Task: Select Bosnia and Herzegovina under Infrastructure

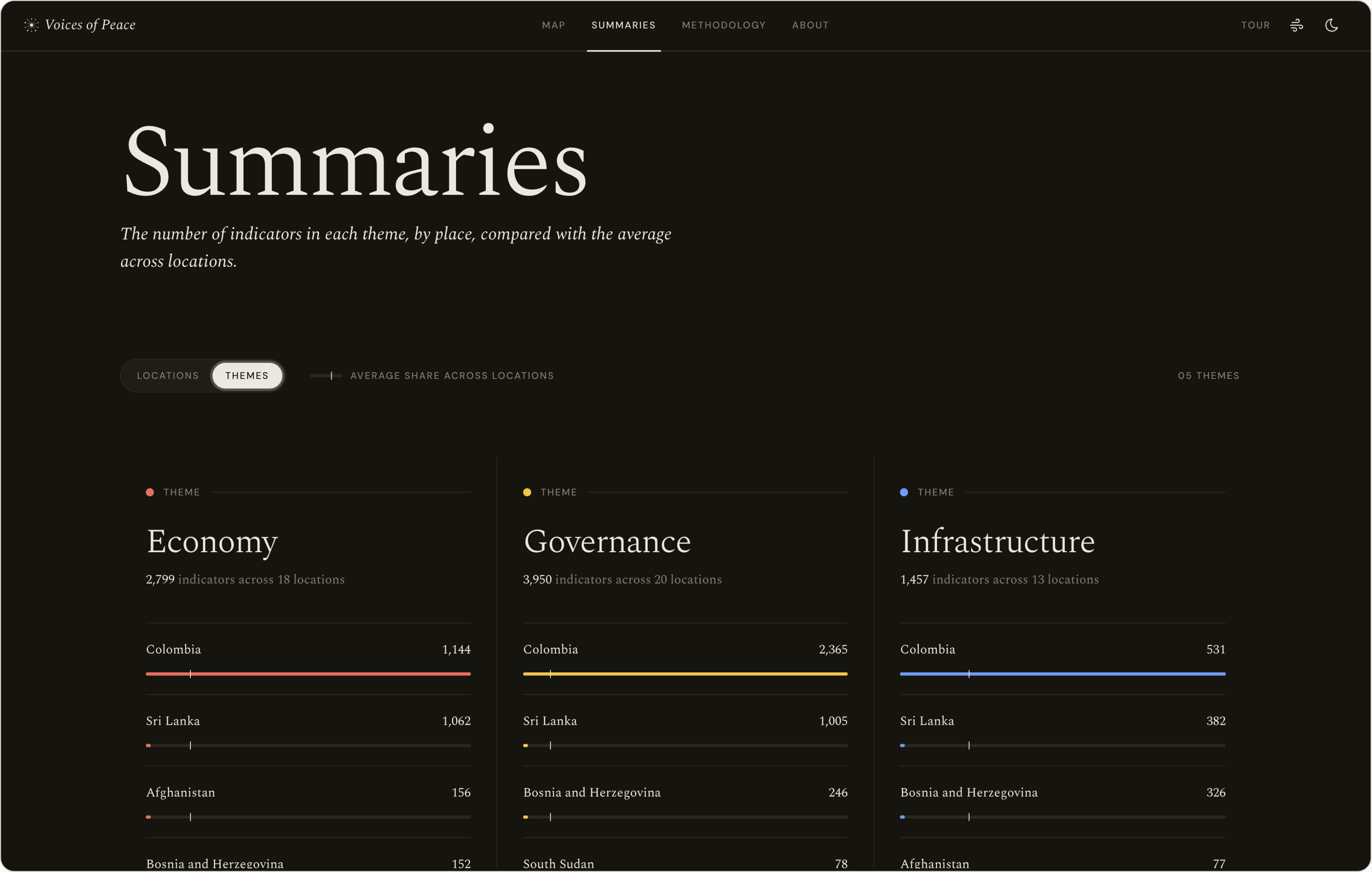Action: tap(1062, 802)
